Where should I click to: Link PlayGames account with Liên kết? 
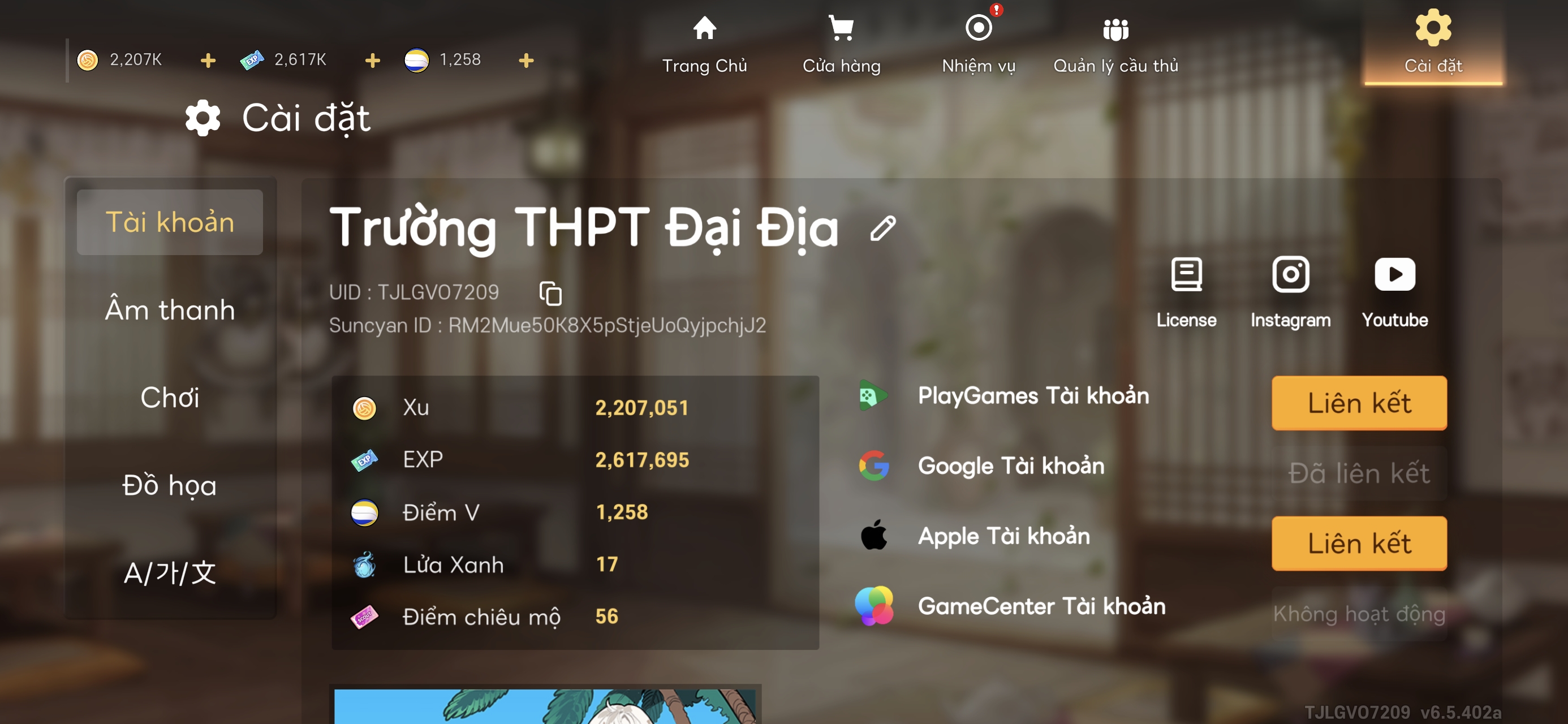[x=1359, y=403]
